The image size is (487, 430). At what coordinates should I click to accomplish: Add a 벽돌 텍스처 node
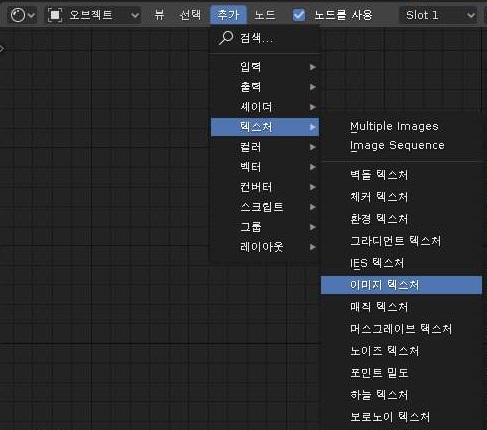(401, 175)
